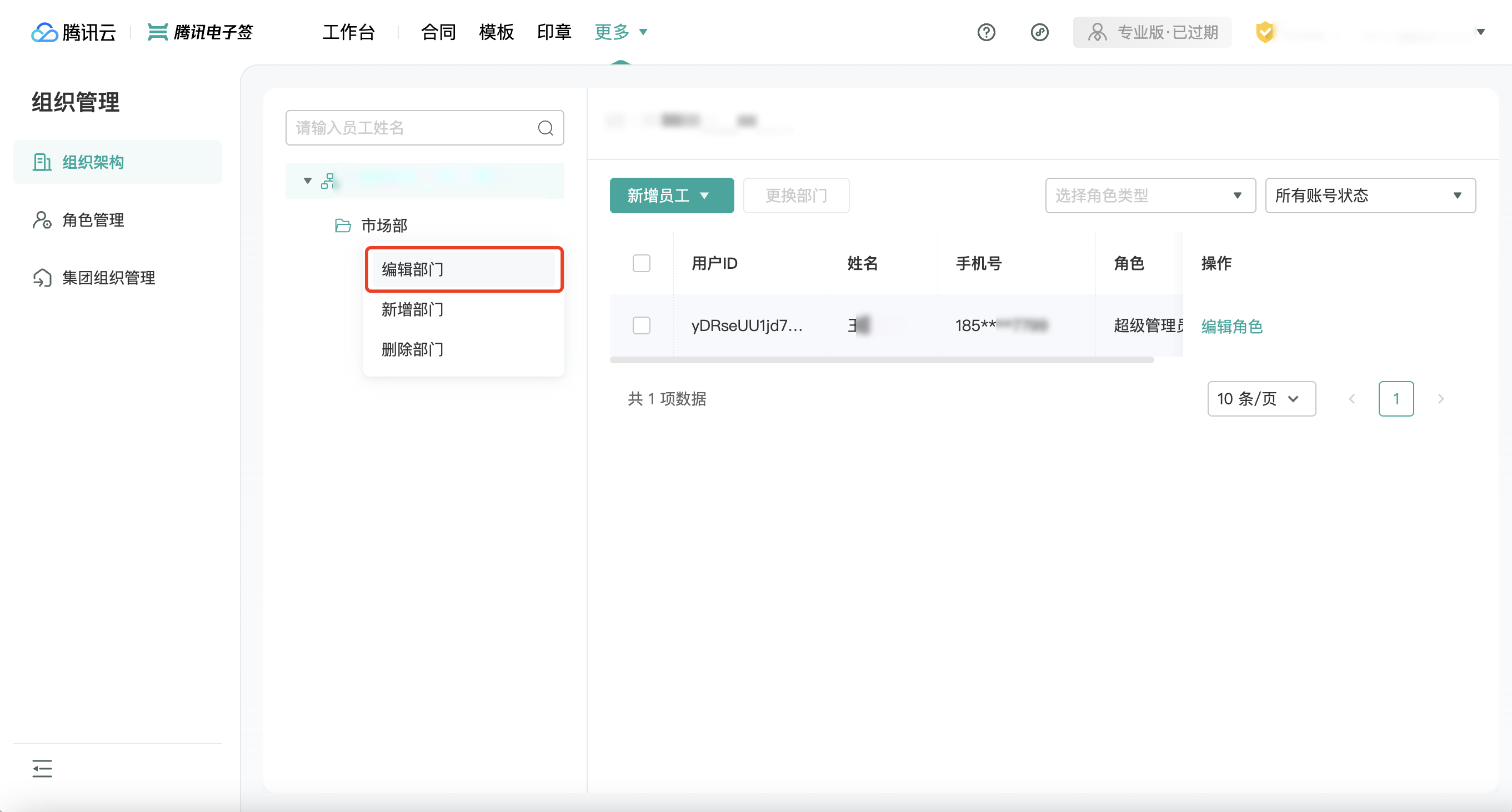The height and width of the screenshot is (812, 1512).
Task: Click the previous page arrow
Action: click(1351, 399)
